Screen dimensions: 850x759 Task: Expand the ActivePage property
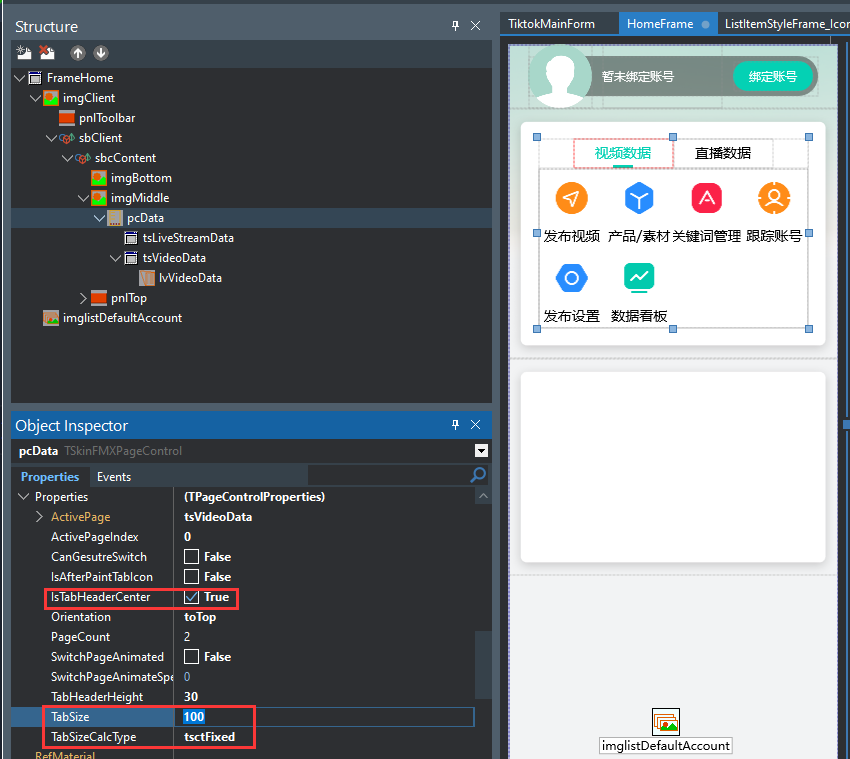[x=39, y=517]
